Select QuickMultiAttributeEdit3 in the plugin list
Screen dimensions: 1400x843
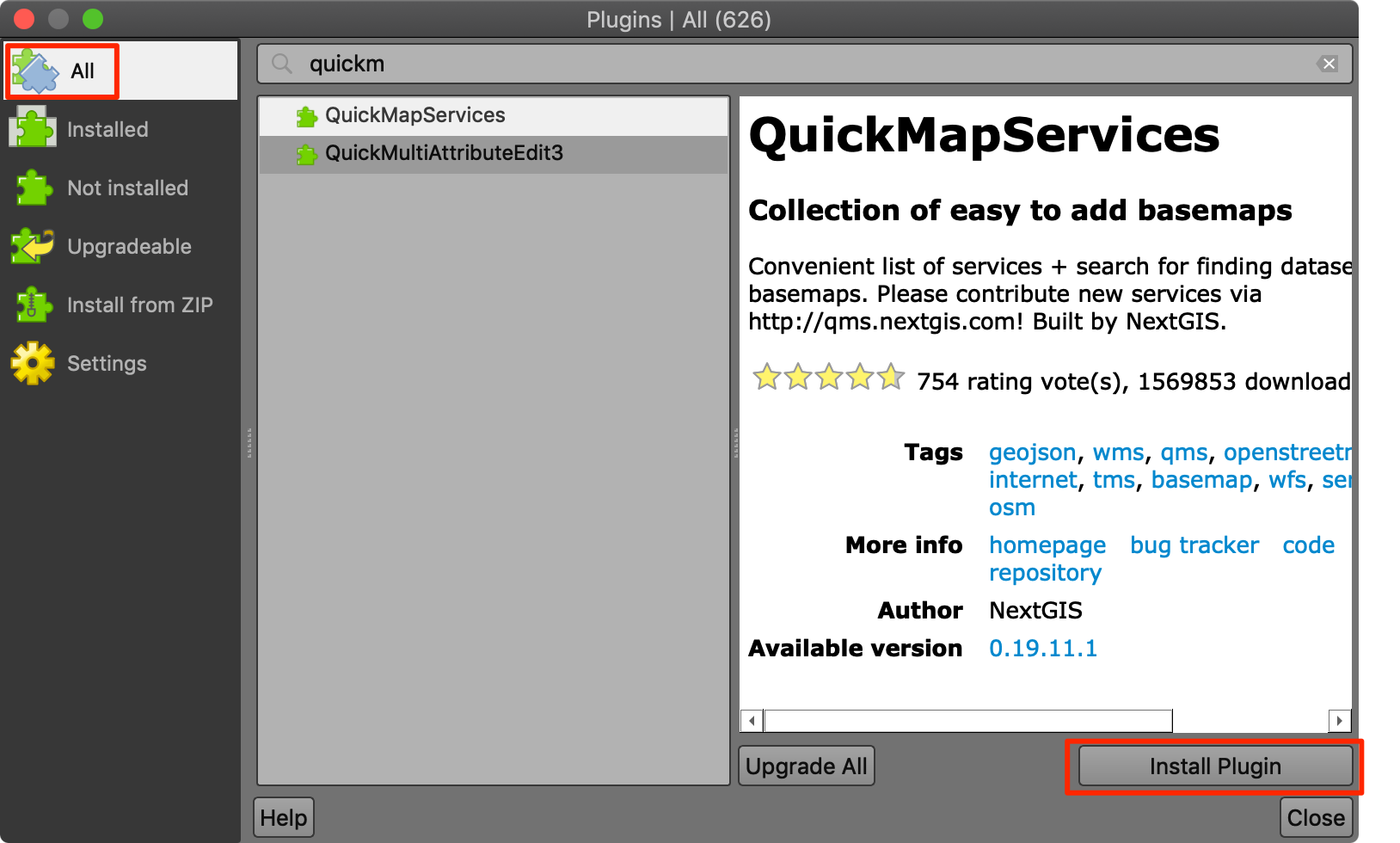494,153
